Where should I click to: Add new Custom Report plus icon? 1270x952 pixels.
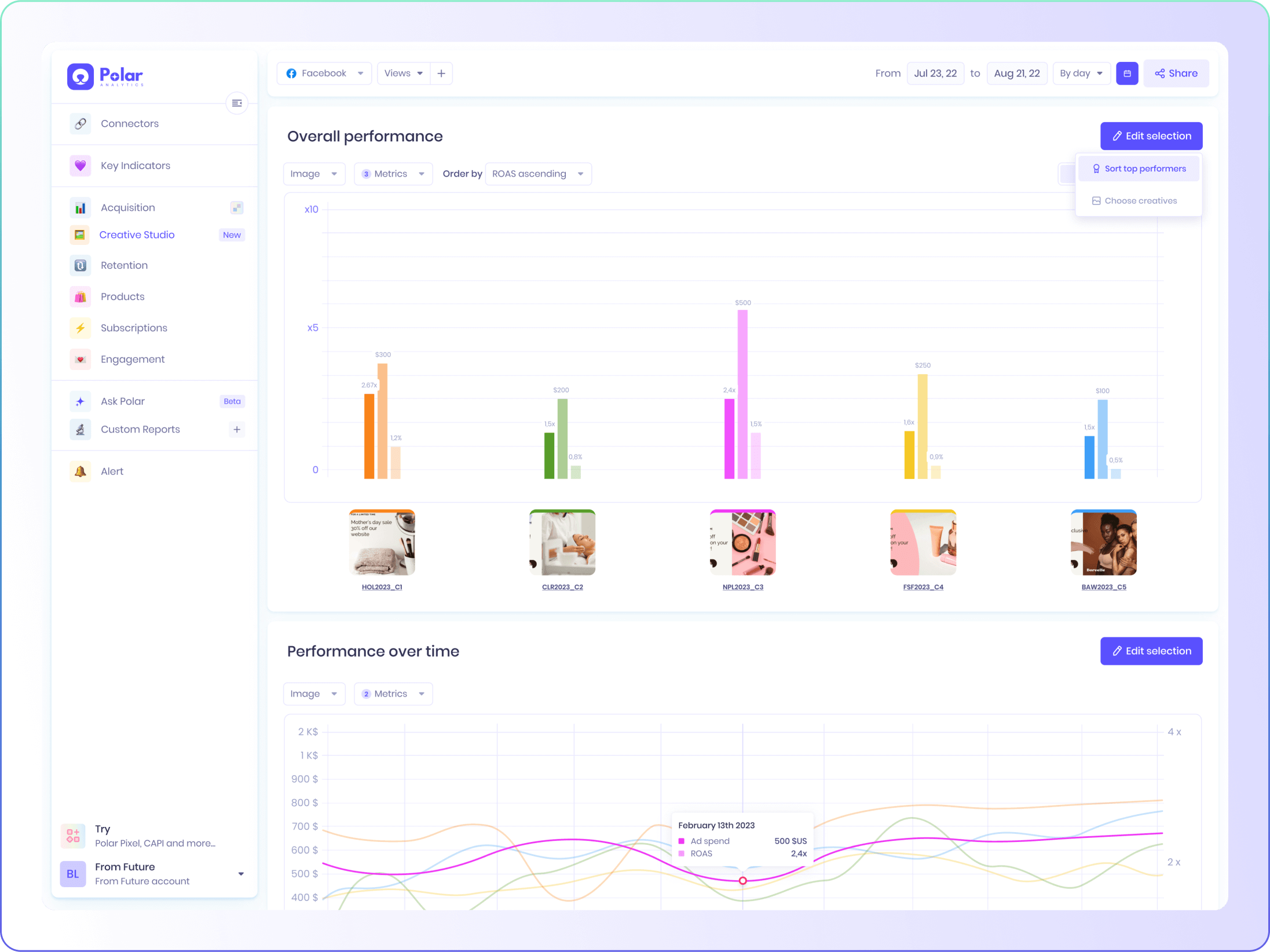click(236, 430)
